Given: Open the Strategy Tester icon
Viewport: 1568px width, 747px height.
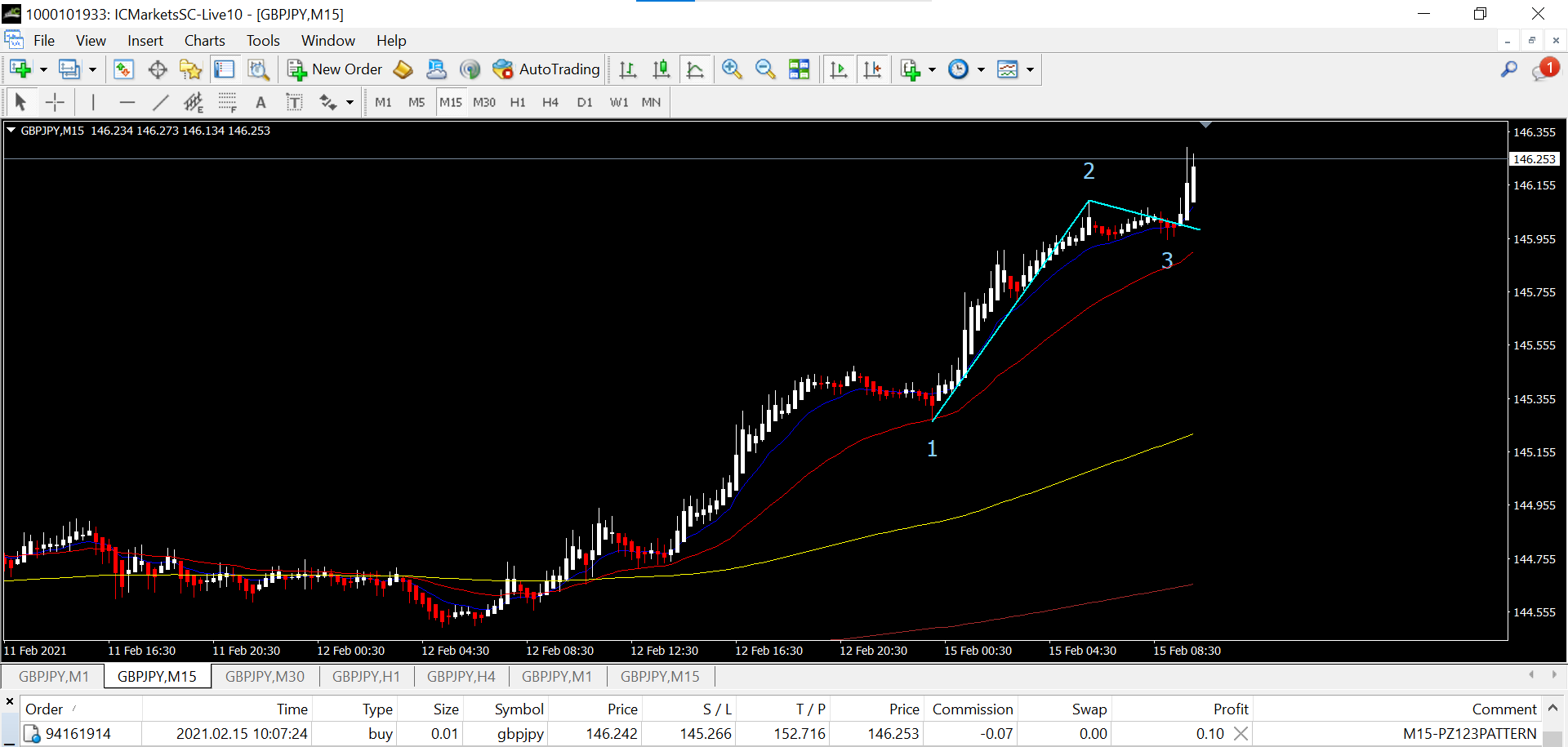Looking at the screenshot, I should coord(258,69).
